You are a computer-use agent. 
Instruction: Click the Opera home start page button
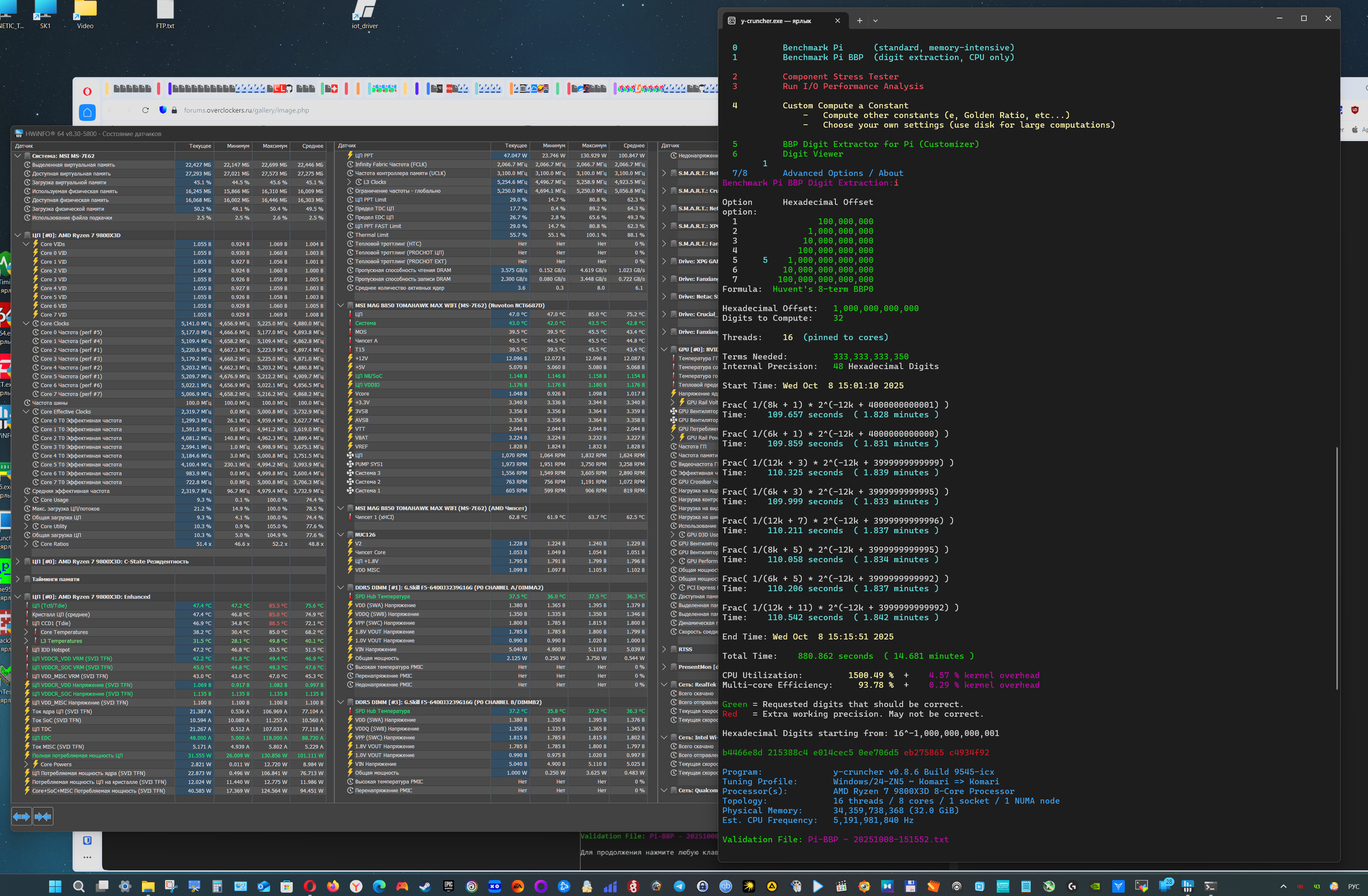click(x=87, y=112)
